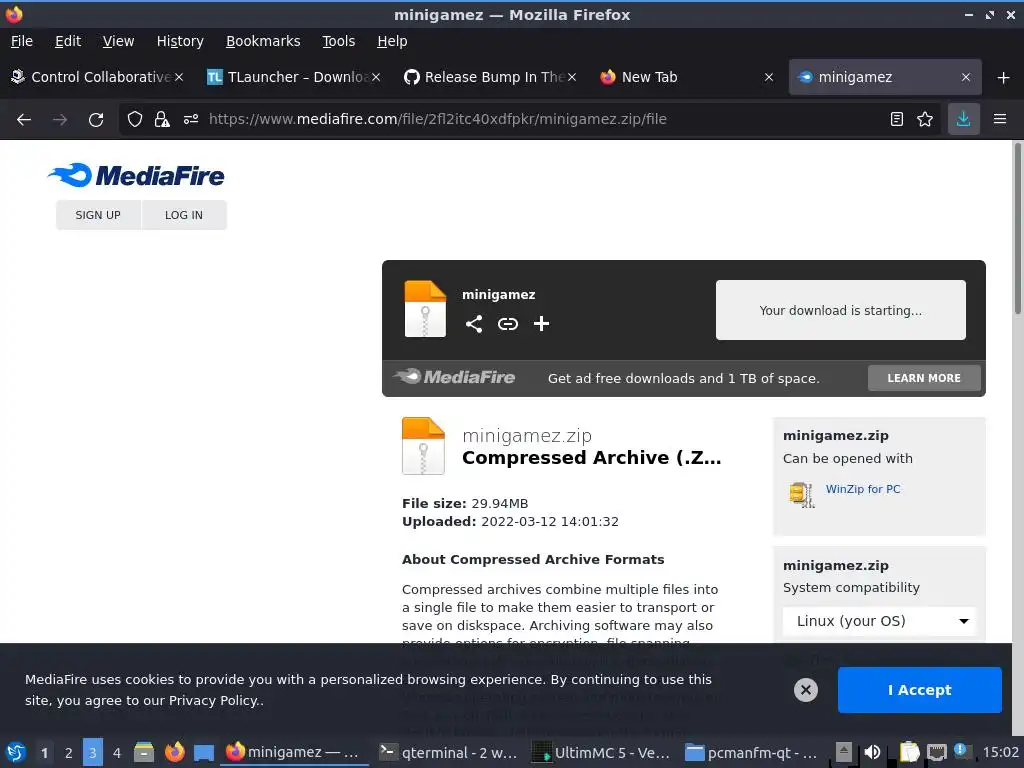
Task: Click the LOG IN button
Action: pos(184,215)
